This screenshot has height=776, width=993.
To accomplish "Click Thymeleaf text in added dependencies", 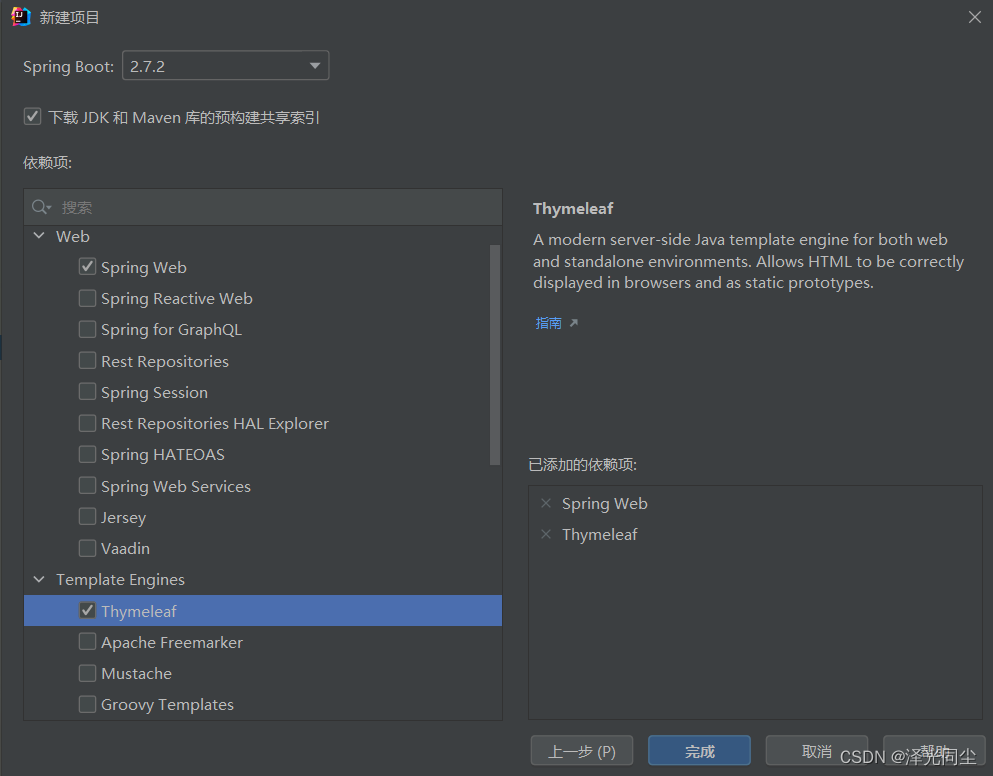I will 600,535.
